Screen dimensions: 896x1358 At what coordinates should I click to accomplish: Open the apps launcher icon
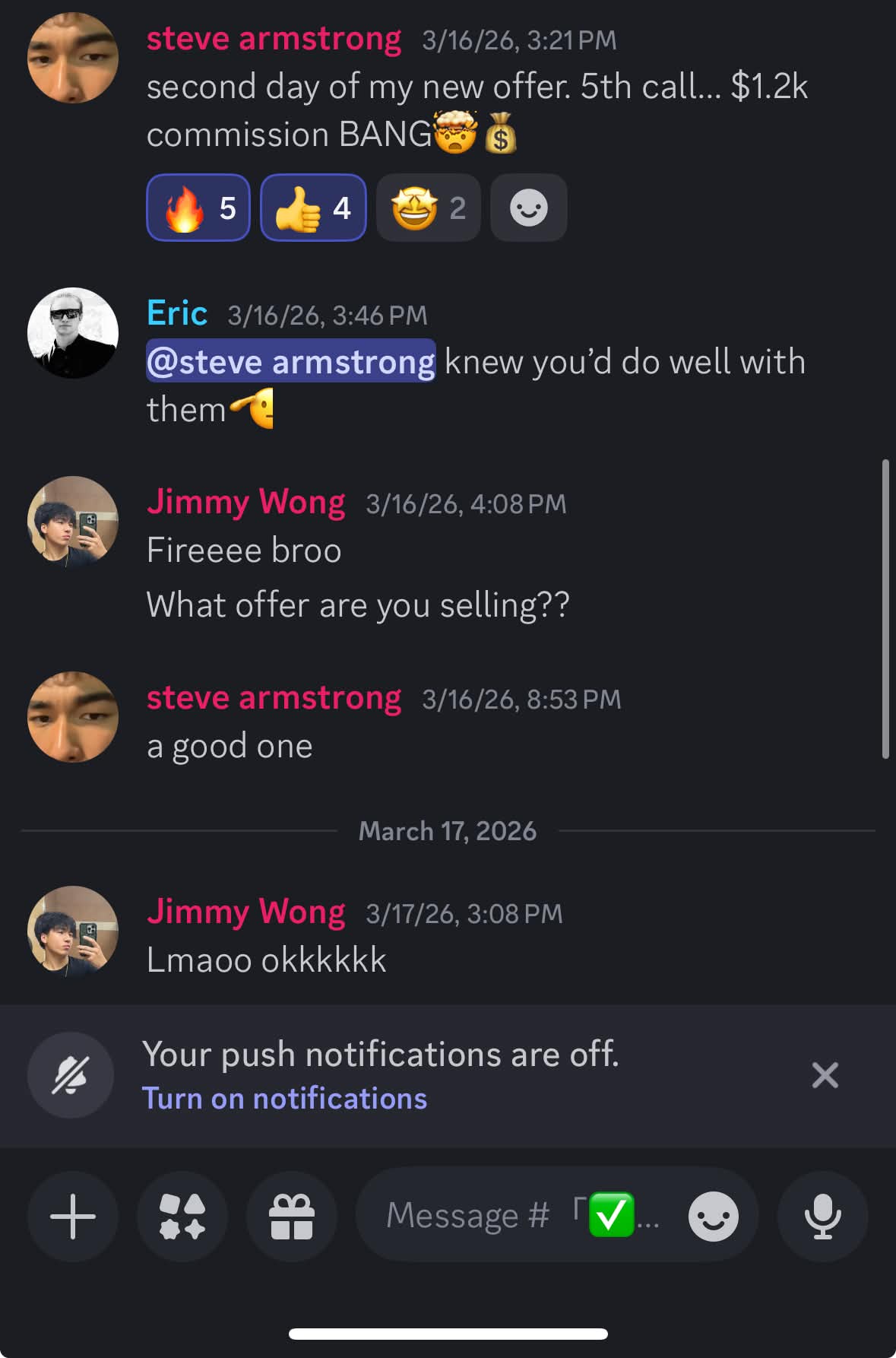(x=182, y=1216)
